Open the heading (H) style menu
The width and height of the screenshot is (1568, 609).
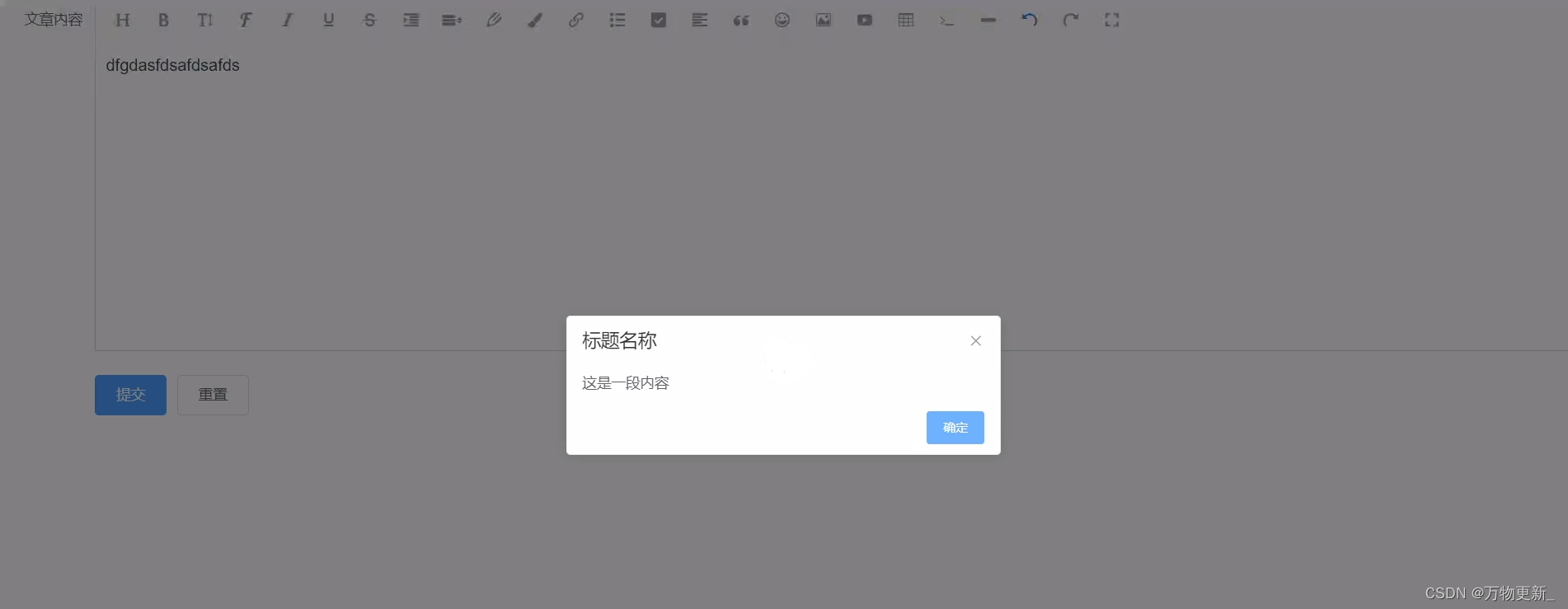(x=123, y=20)
